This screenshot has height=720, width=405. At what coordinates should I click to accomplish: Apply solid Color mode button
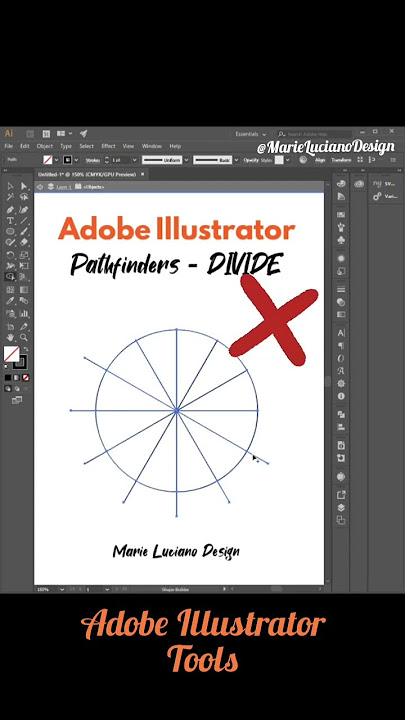8,377
